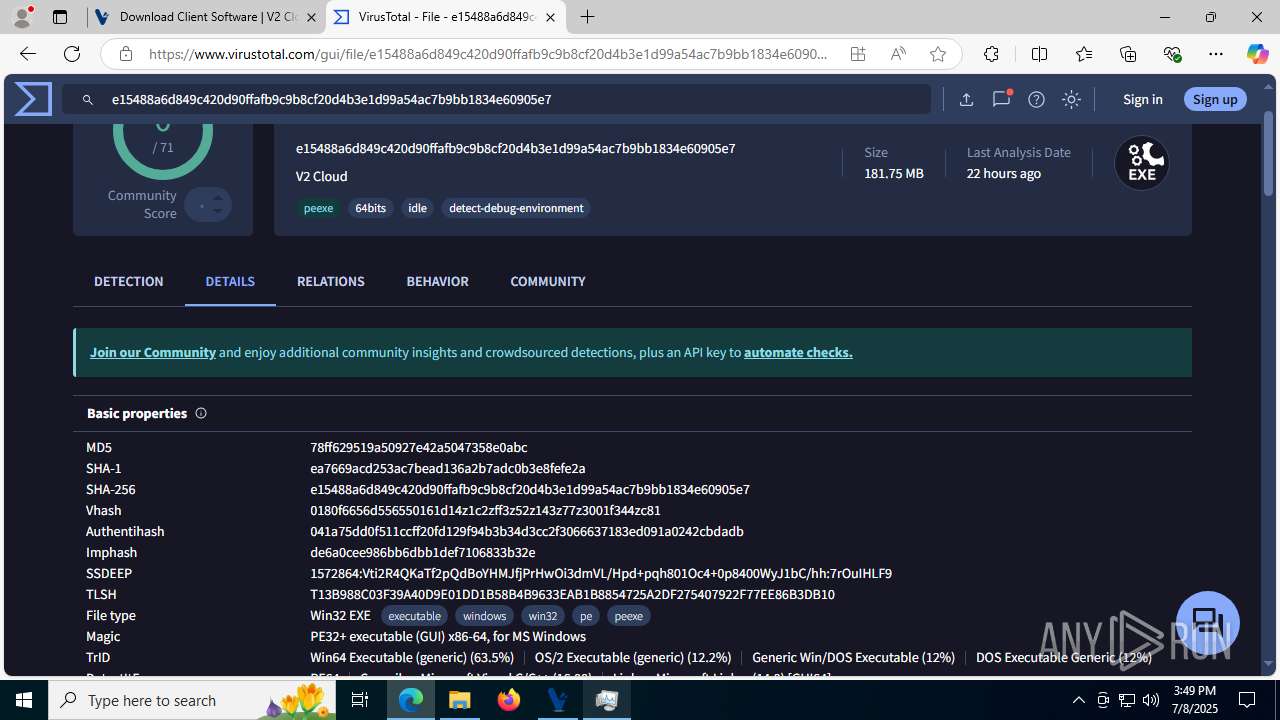
Task: Open the notifications chat icon
Action: pos(1001,98)
